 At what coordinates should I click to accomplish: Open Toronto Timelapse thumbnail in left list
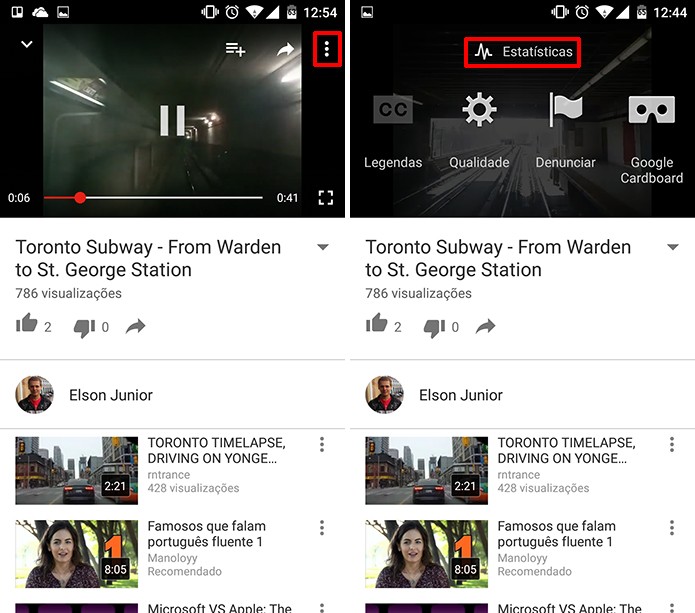click(77, 471)
